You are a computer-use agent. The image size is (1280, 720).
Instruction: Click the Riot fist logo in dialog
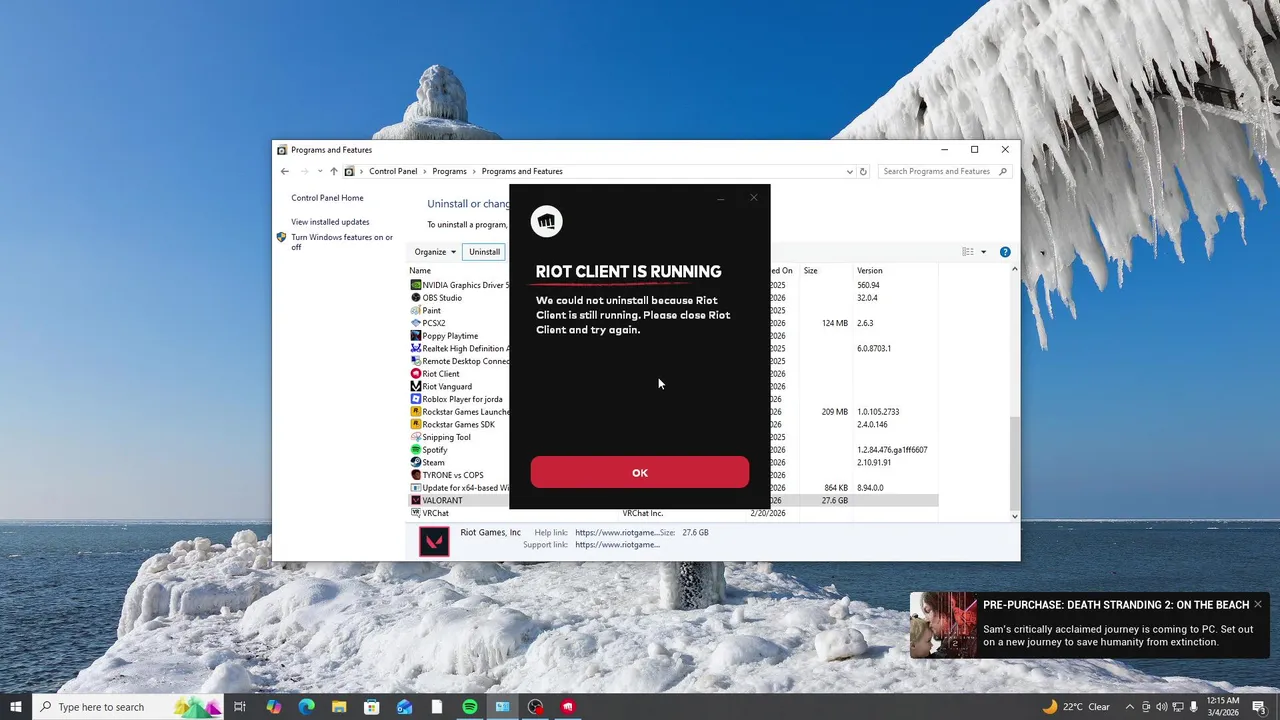pyautogui.click(x=546, y=221)
